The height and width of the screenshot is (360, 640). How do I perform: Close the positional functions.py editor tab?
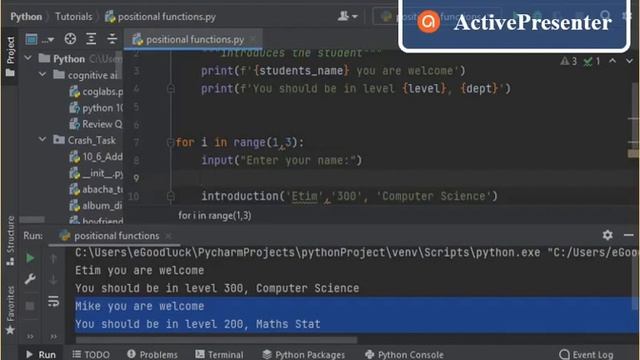[253, 40]
